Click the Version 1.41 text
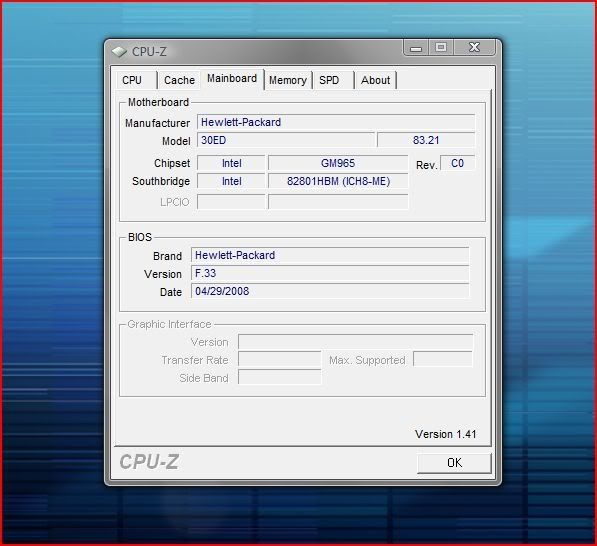This screenshot has width=597, height=546. click(x=445, y=434)
